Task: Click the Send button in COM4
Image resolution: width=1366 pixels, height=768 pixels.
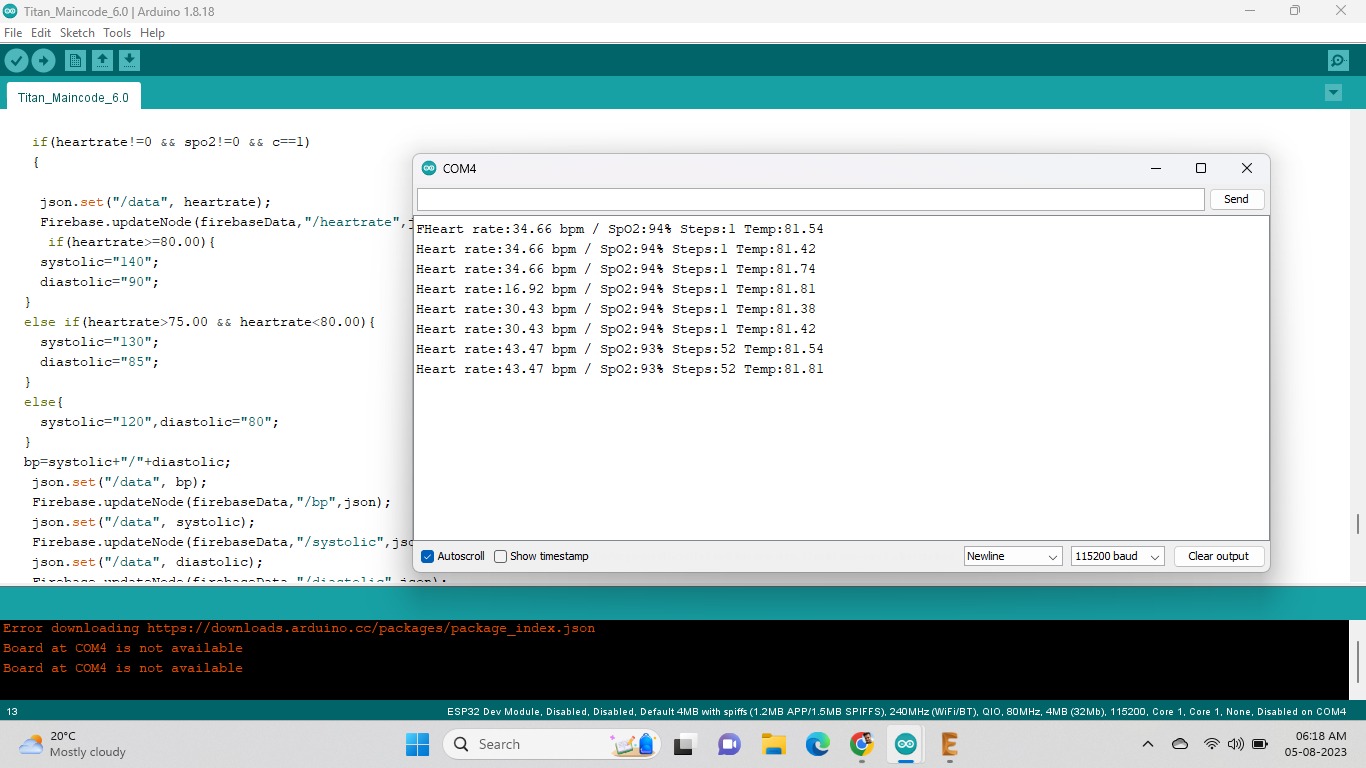Action: [x=1236, y=199]
